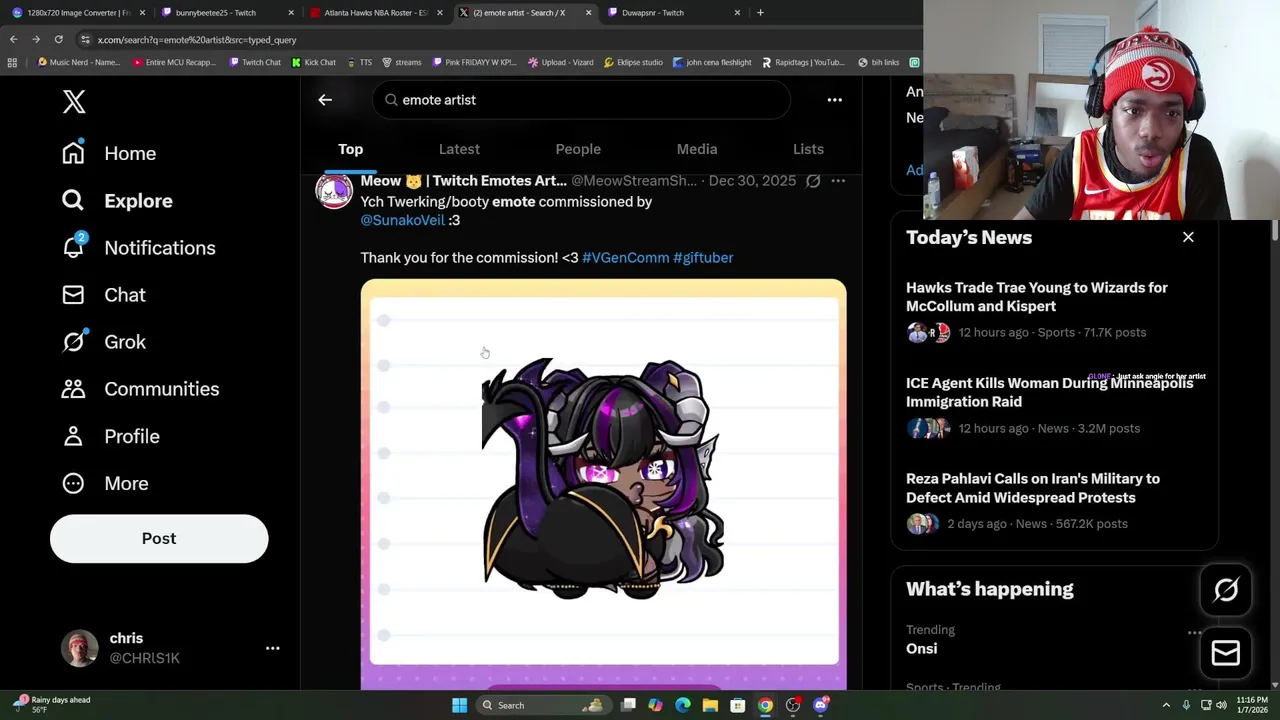
Task: Switch to the Latest tab
Action: click(459, 149)
